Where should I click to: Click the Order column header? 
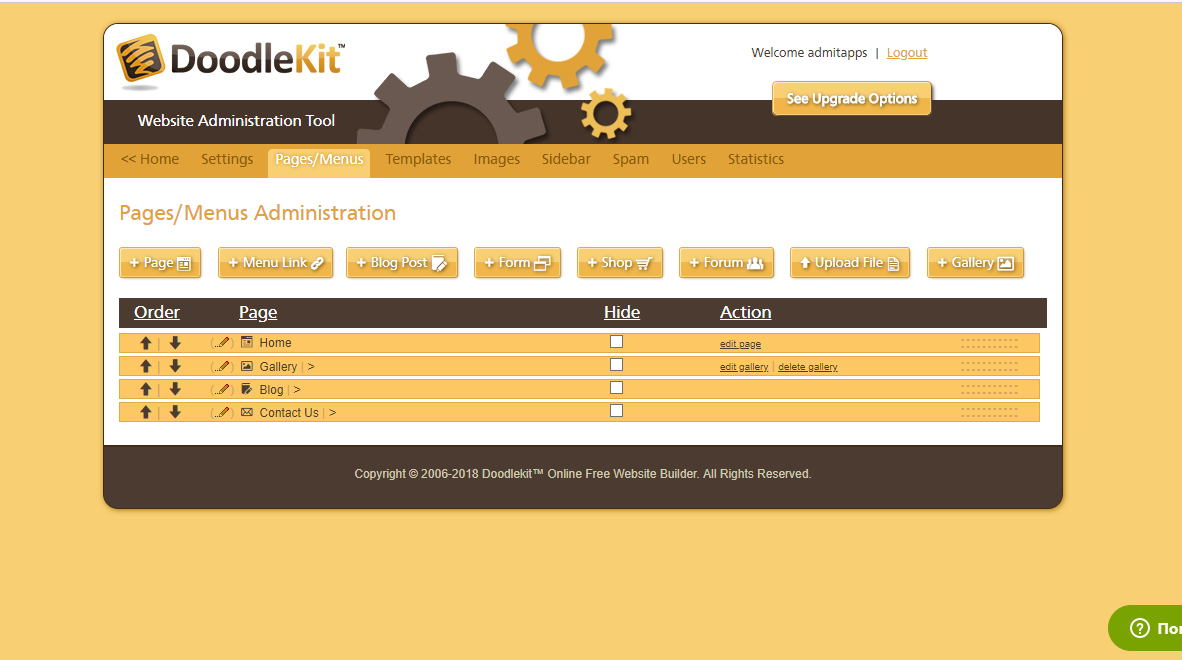[x=157, y=312]
